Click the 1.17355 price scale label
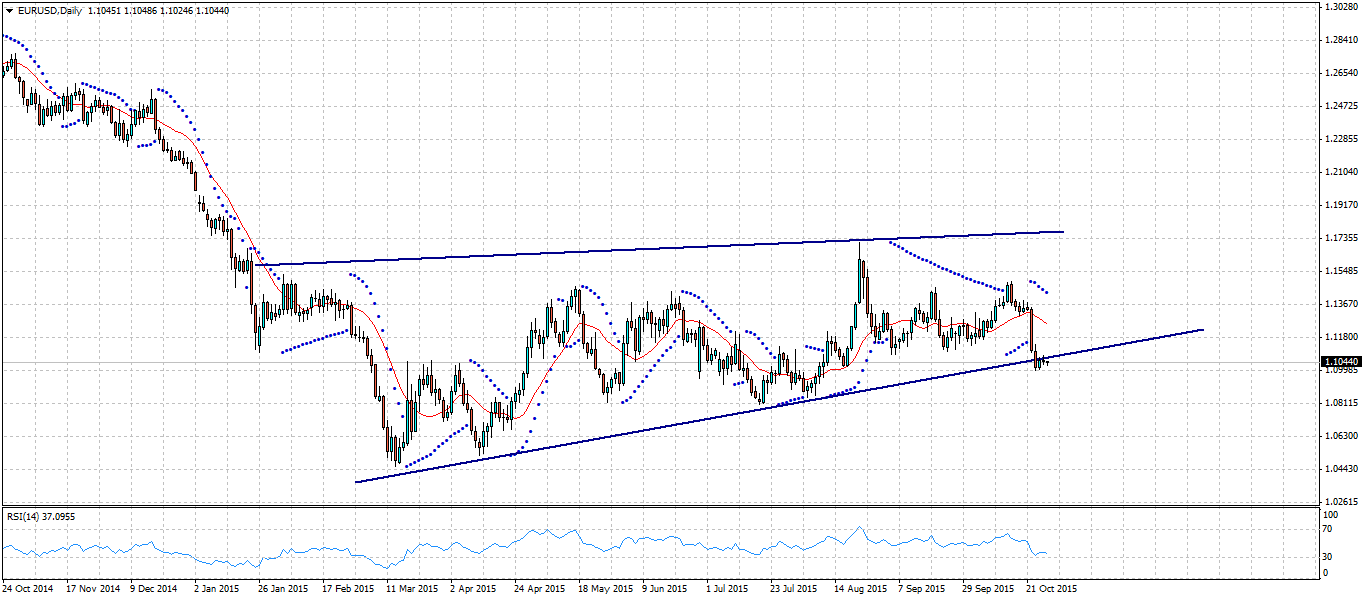Screen dimensions: 1362x597 (1340, 238)
